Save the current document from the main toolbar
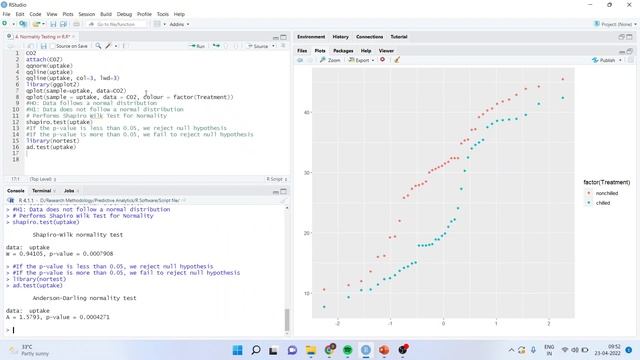640x360 pixels. click(x=53, y=24)
